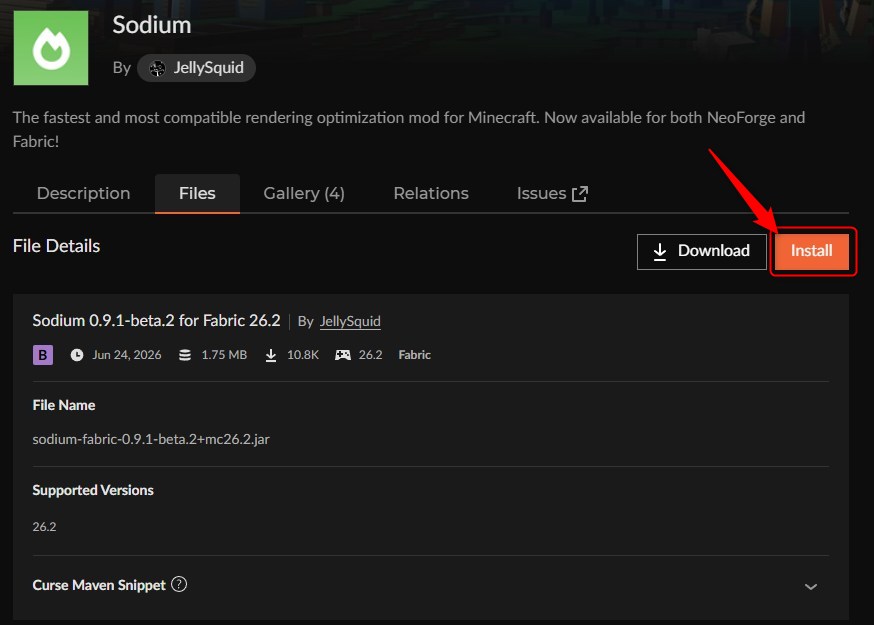Open the Sodium green flame logo

pos(51,48)
